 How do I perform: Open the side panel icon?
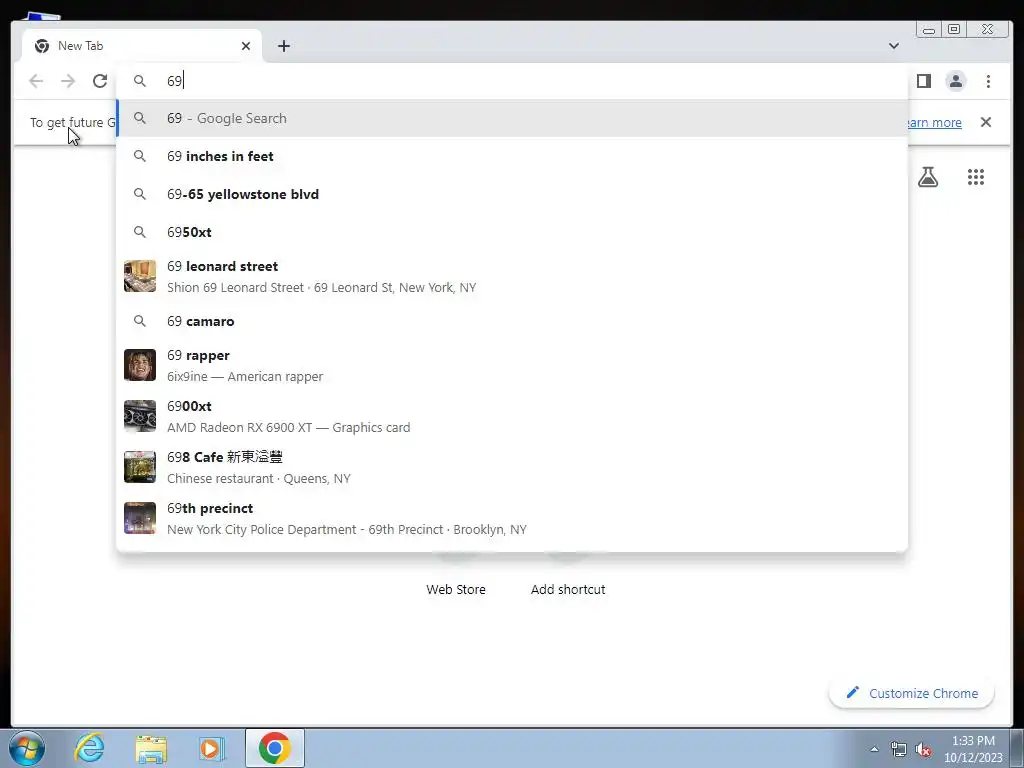[923, 81]
